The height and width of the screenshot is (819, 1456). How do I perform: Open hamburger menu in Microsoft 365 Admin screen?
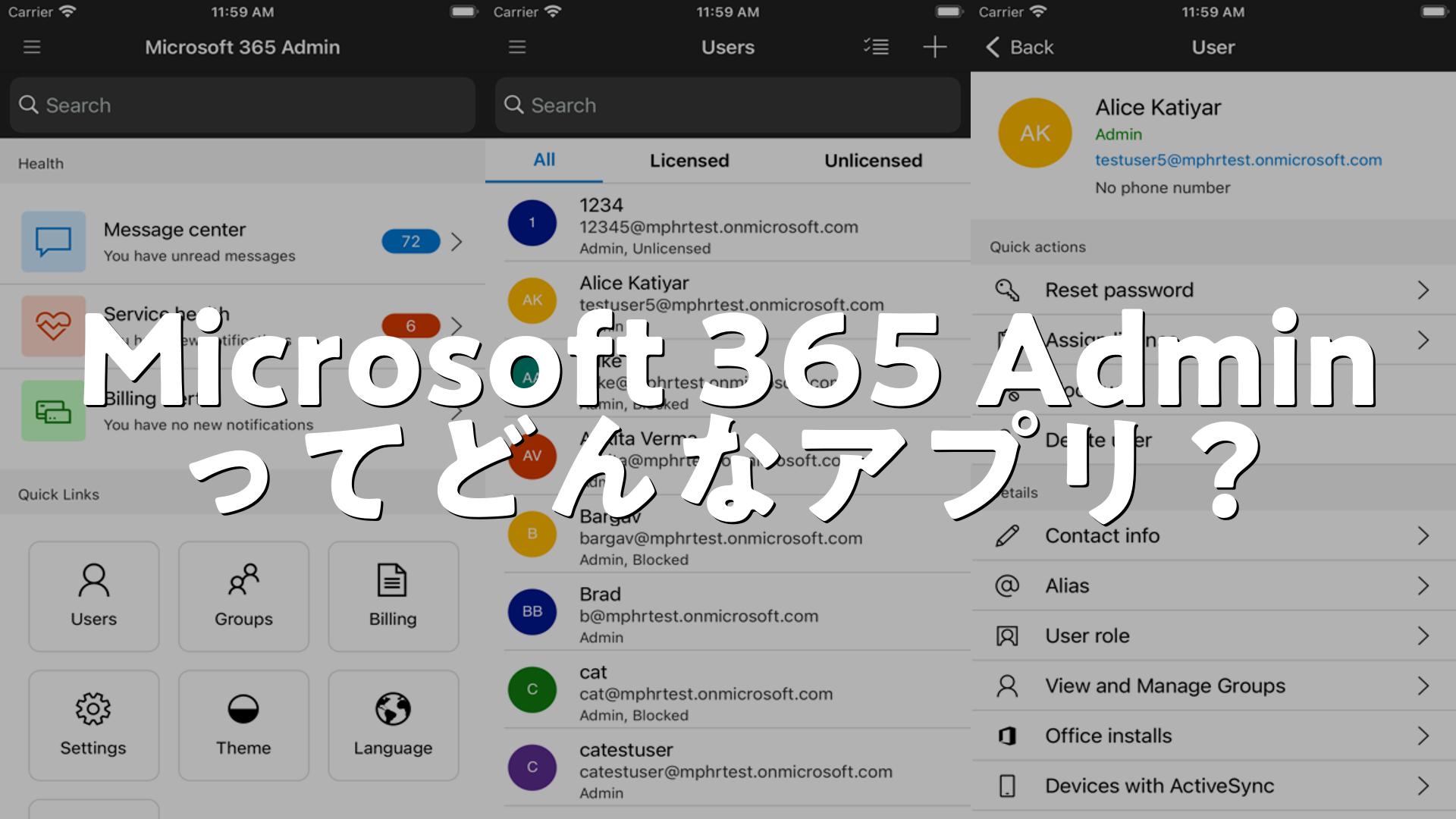click(32, 47)
